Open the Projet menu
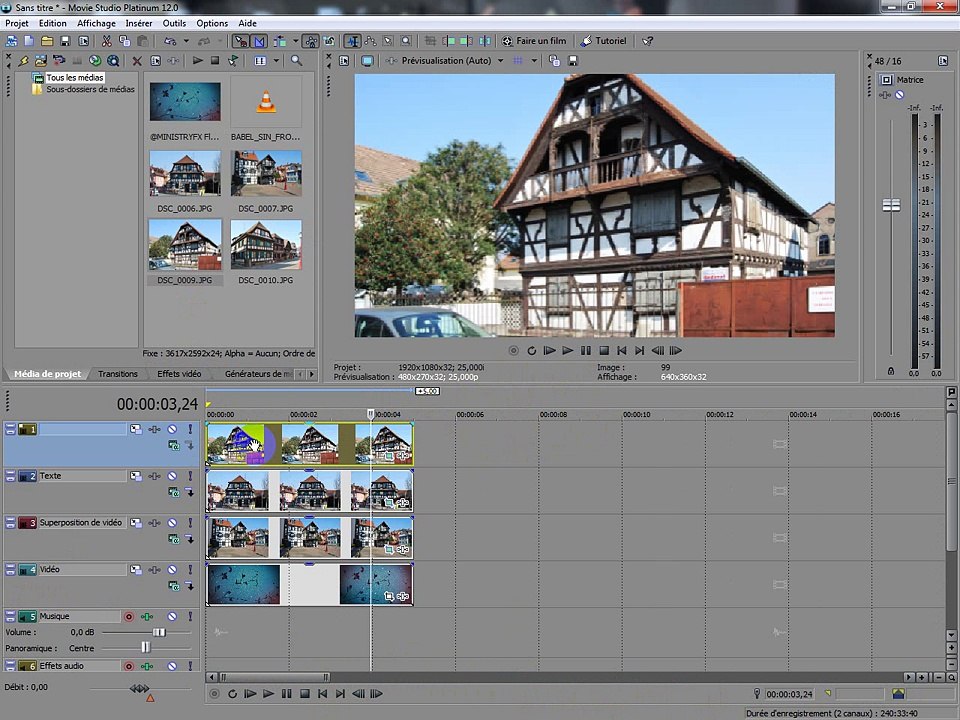The height and width of the screenshot is (720, 960). point(17,23)
